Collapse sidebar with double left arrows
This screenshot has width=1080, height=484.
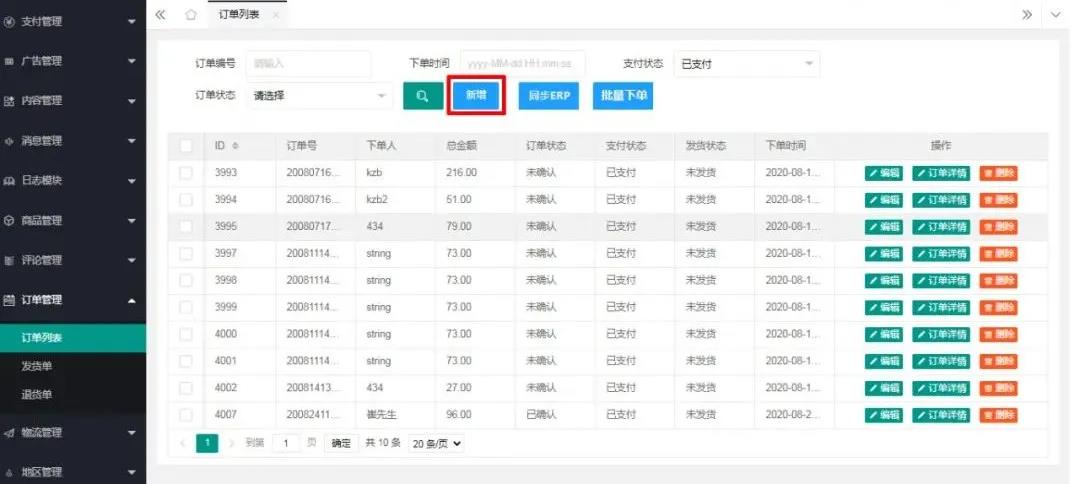(160, 14)
